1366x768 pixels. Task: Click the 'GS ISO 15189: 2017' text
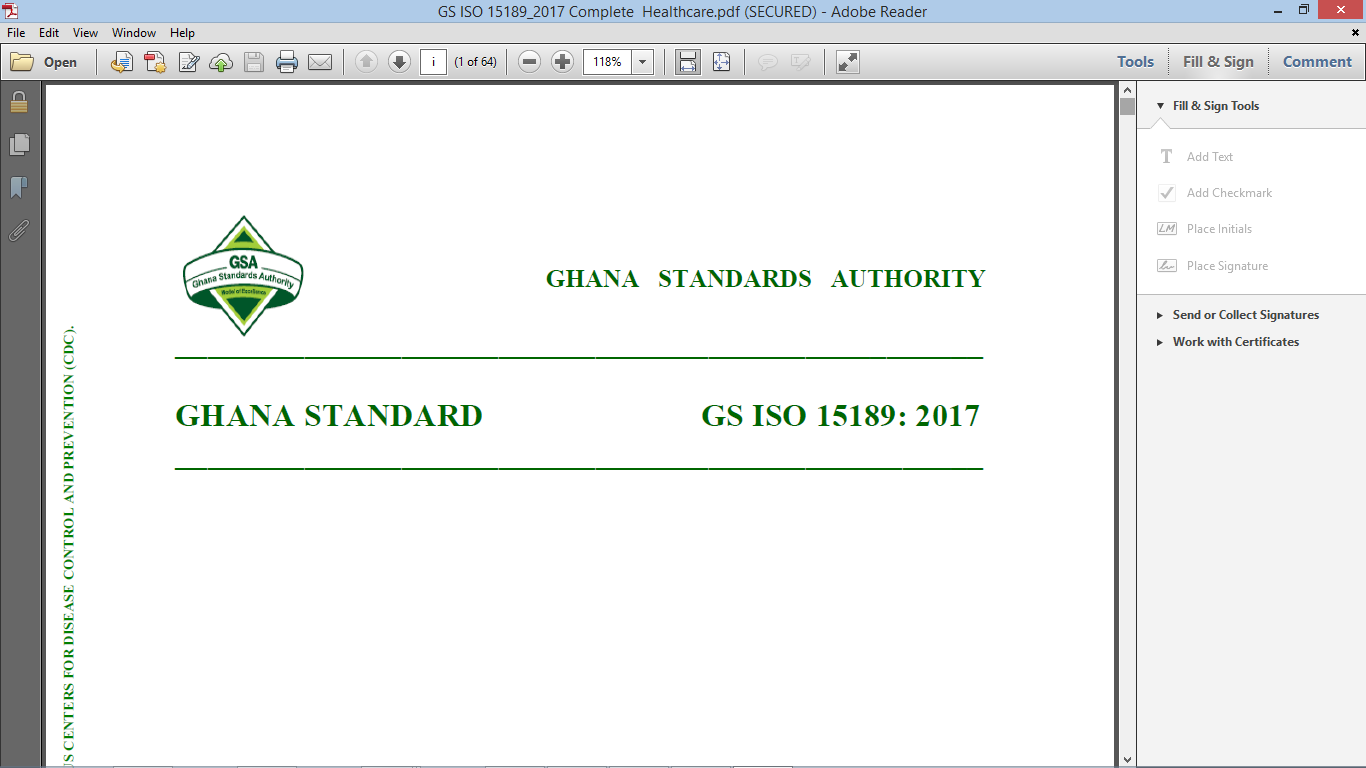pos(840,416)
